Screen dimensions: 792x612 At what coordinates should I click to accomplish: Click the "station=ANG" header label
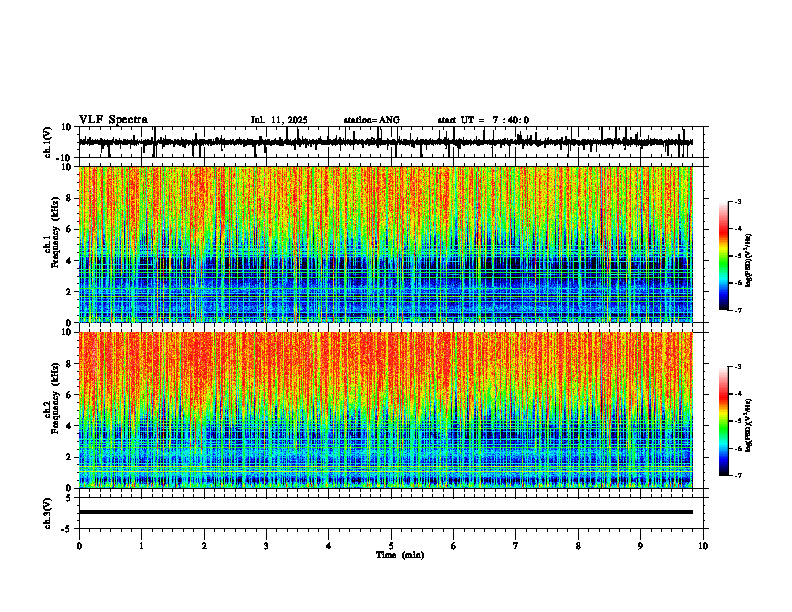point(371,120)
